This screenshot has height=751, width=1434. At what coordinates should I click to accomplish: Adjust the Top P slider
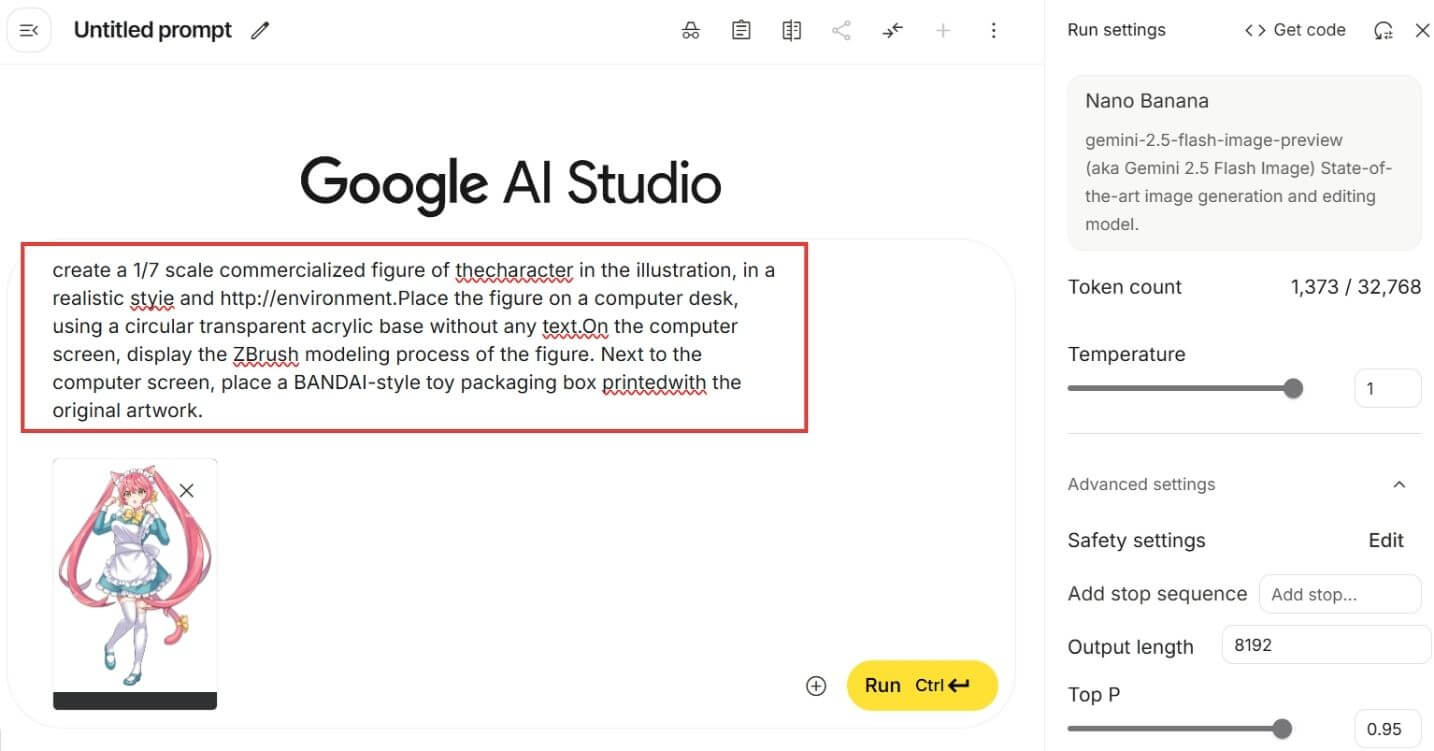coord(1180,729)
